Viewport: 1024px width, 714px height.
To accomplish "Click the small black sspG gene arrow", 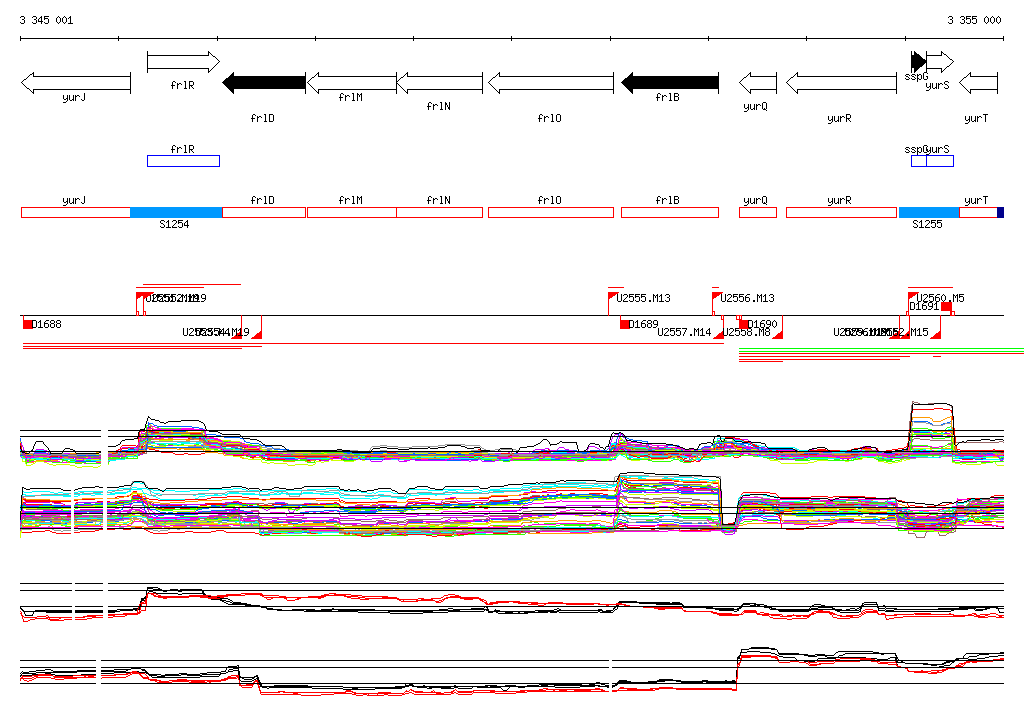I will click(918, 62).
